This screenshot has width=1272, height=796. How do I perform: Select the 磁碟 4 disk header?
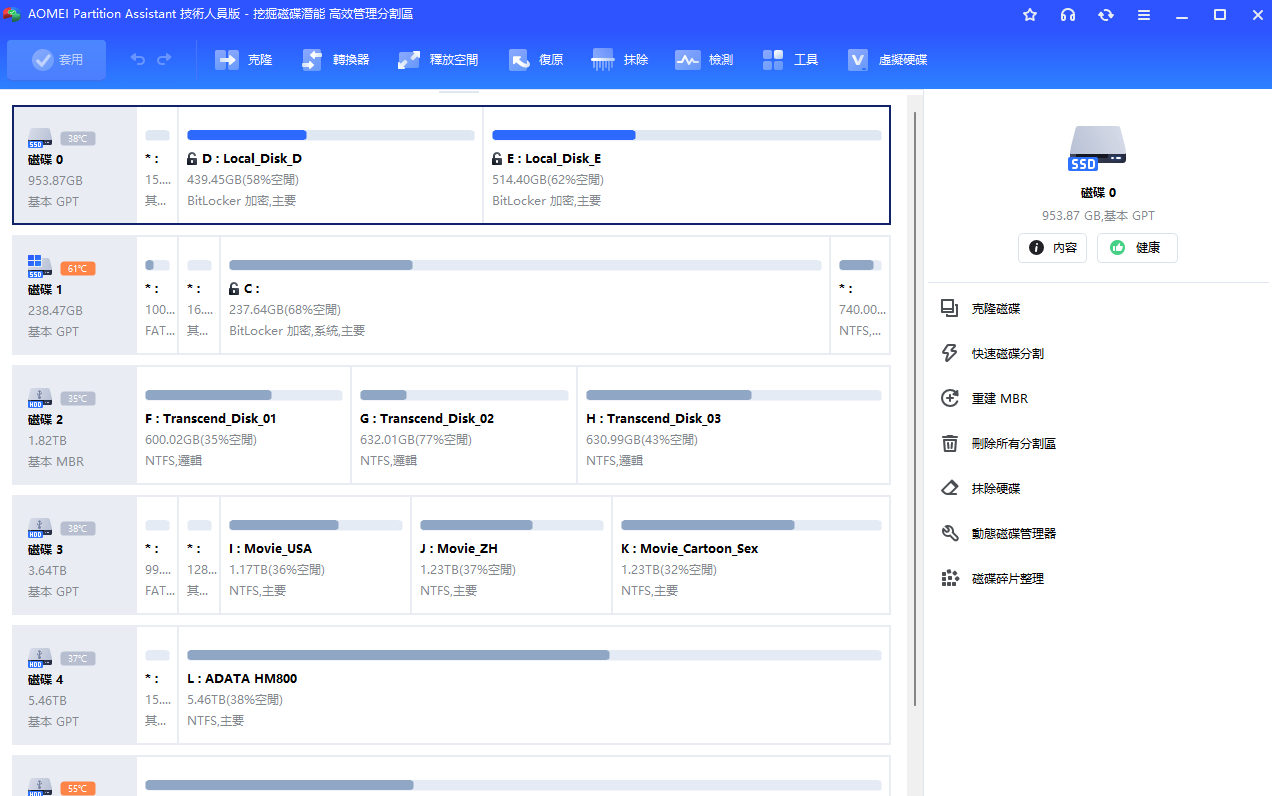[x=75, y=685]
